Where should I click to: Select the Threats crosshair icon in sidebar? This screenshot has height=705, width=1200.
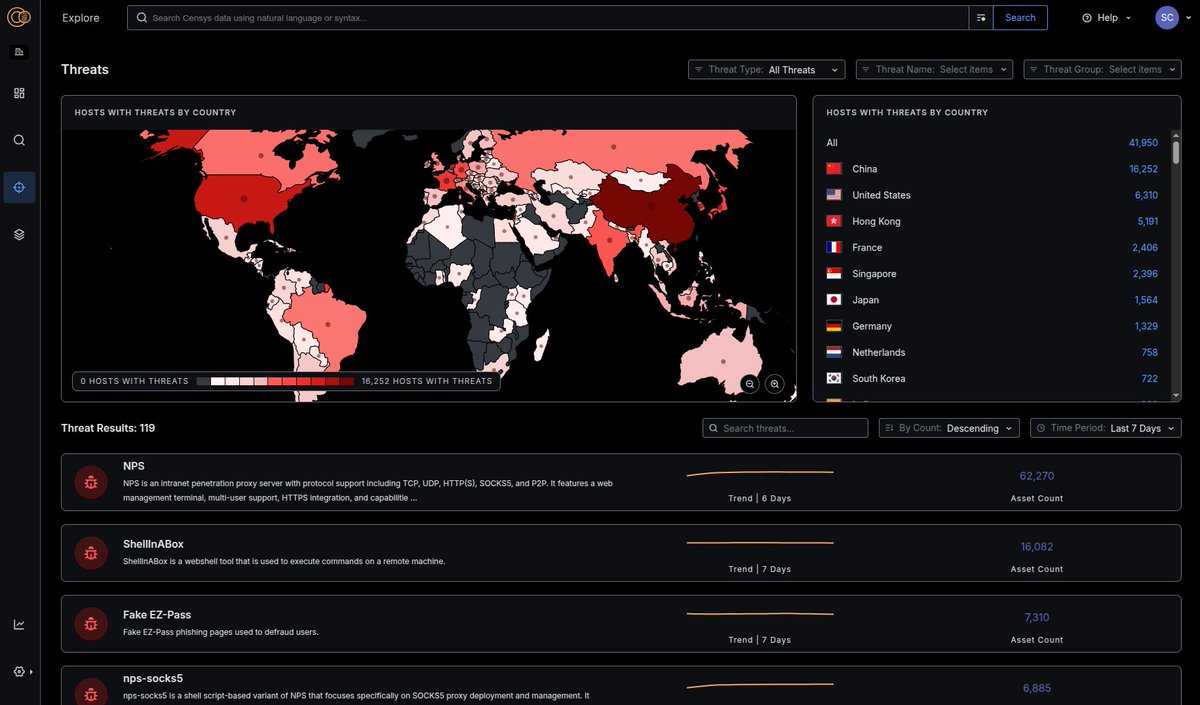tap(19, 186)
